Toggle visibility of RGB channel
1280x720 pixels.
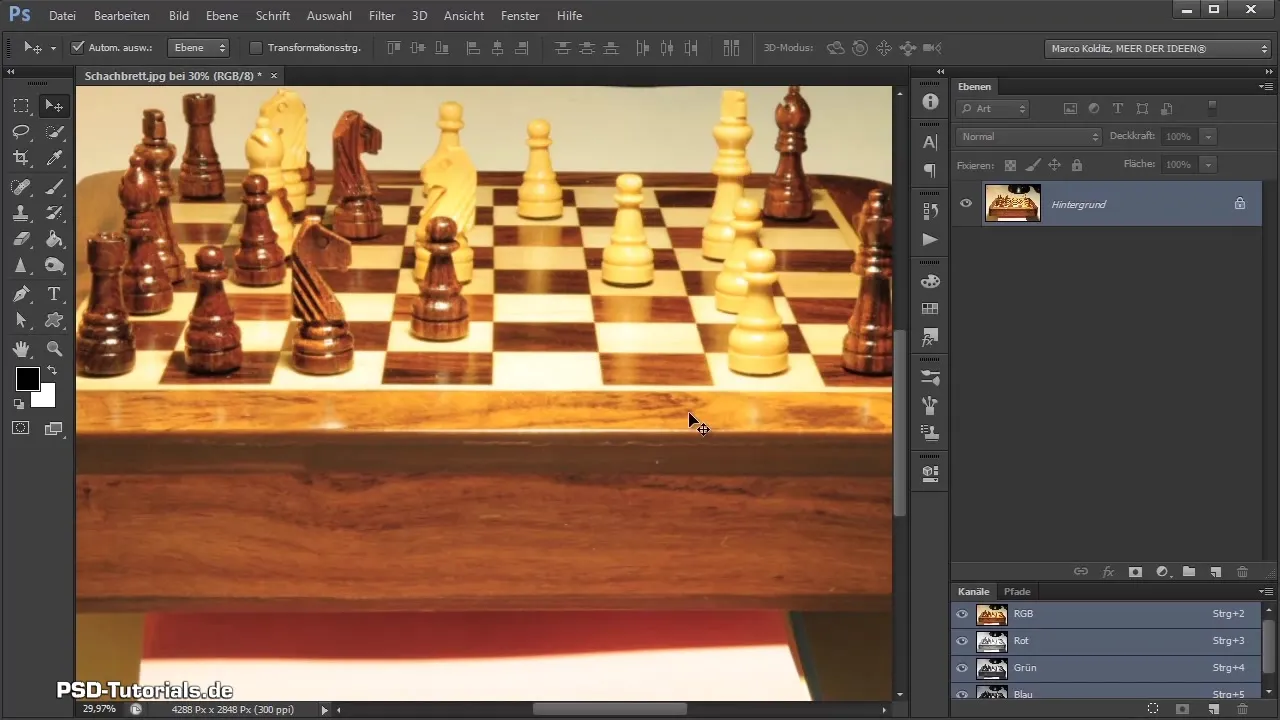[x=963, y=614]
